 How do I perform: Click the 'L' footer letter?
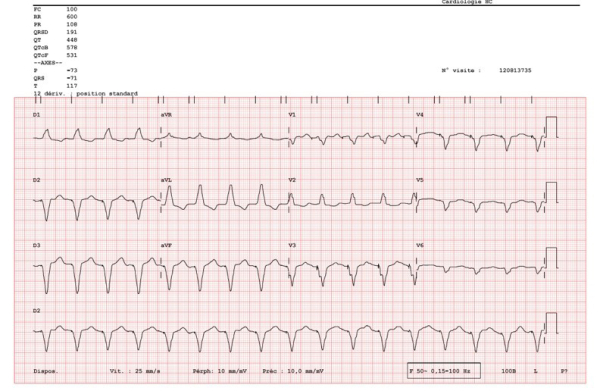(536, 371)
